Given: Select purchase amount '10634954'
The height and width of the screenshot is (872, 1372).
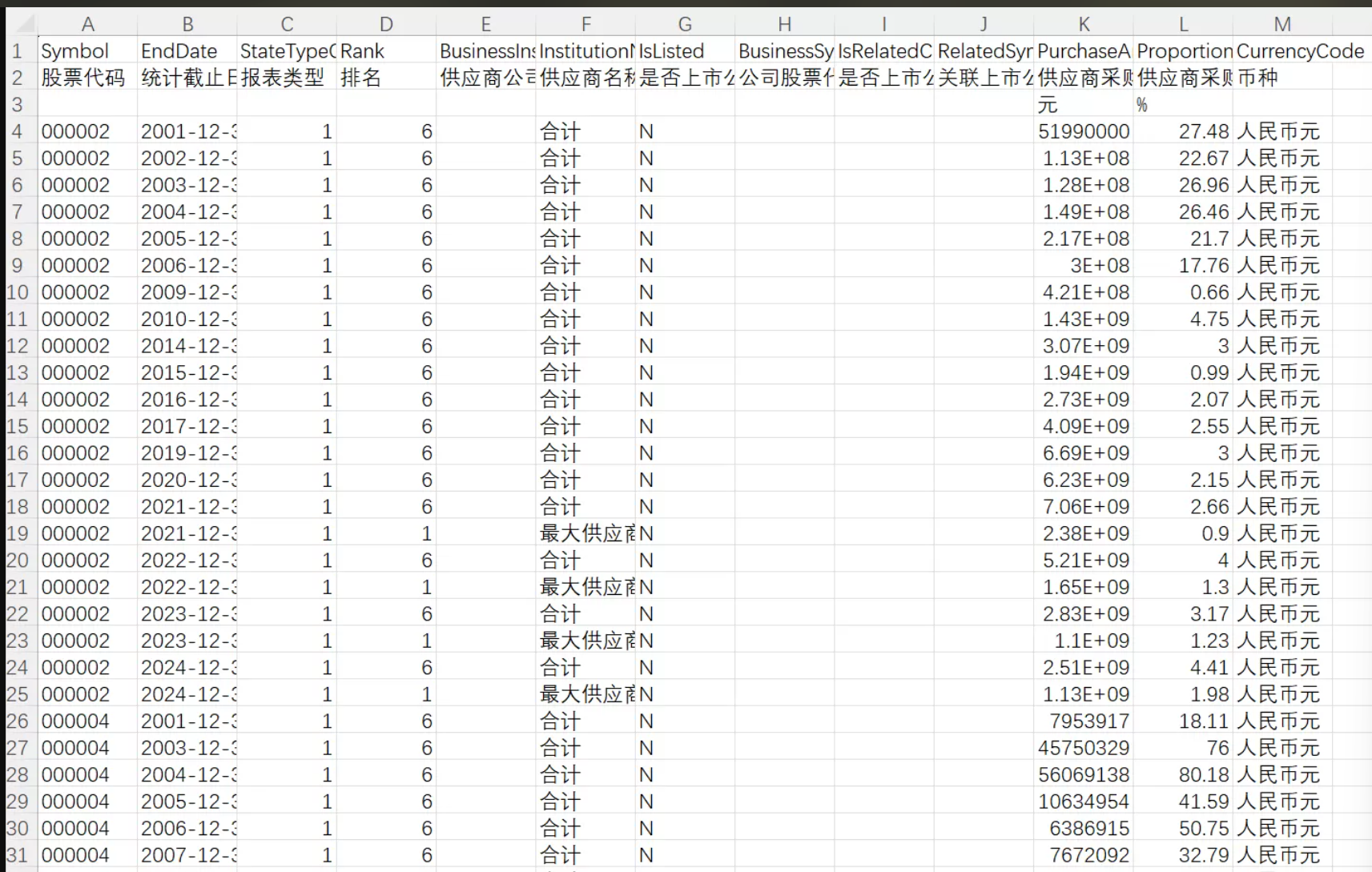Looking at the screenshot, I should (x=1083, y=802).
